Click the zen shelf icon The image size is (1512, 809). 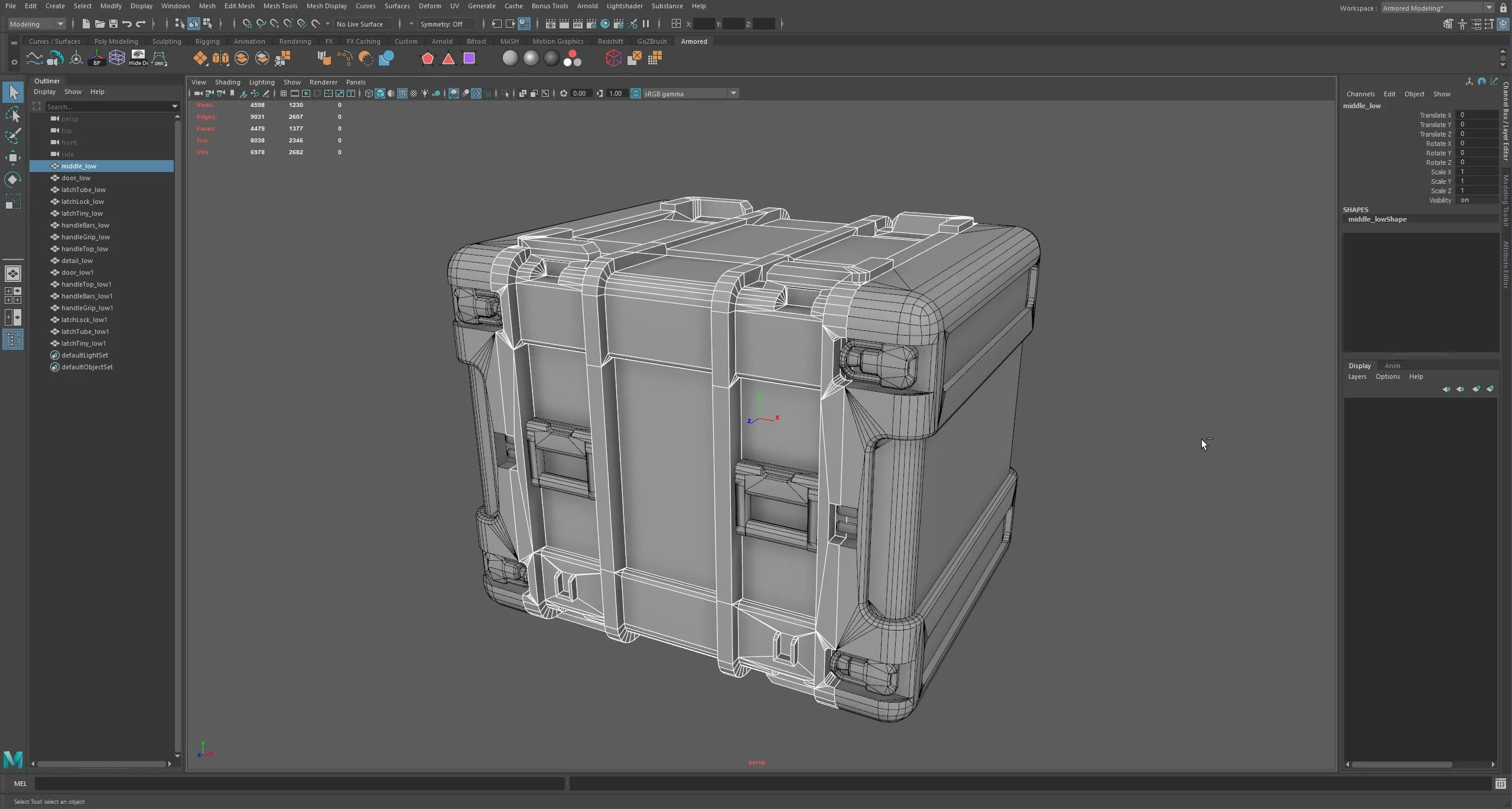[x=160, y=58]
